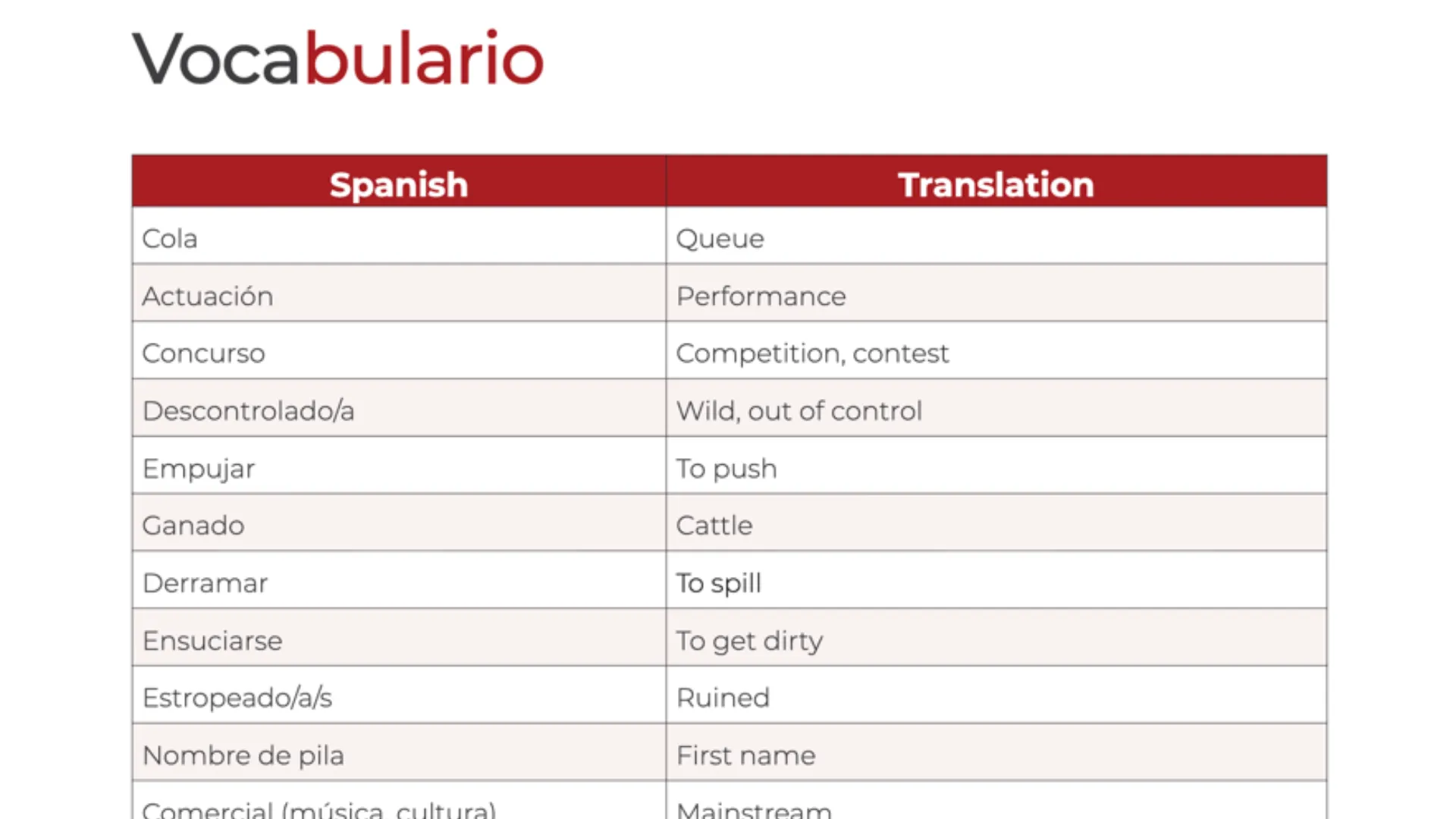The height and width of the screenshot is (819, 1456).
Task: Select the Descontrolado/a entry
Action: click(x=248, y=411)
